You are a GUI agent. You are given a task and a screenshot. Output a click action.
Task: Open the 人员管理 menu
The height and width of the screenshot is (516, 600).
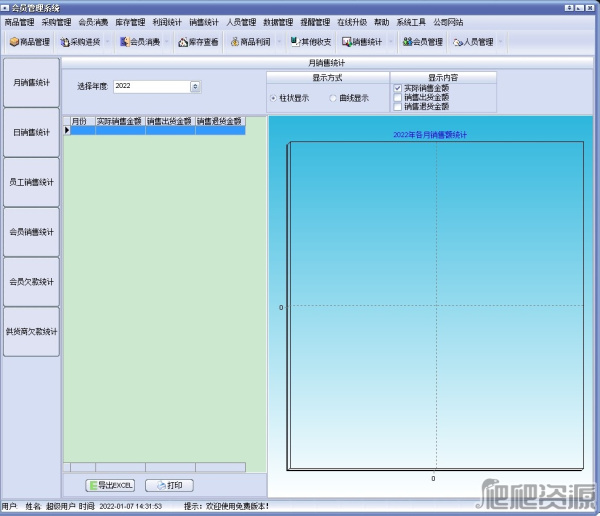coord(241,22)
